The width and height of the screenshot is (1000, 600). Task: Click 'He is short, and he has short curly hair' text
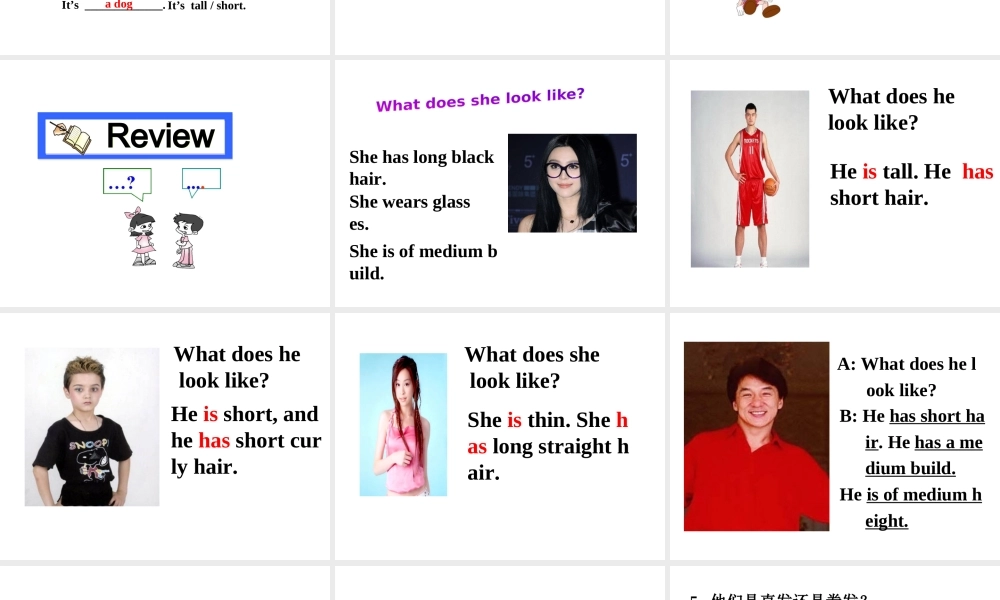[x=246, y=440]
